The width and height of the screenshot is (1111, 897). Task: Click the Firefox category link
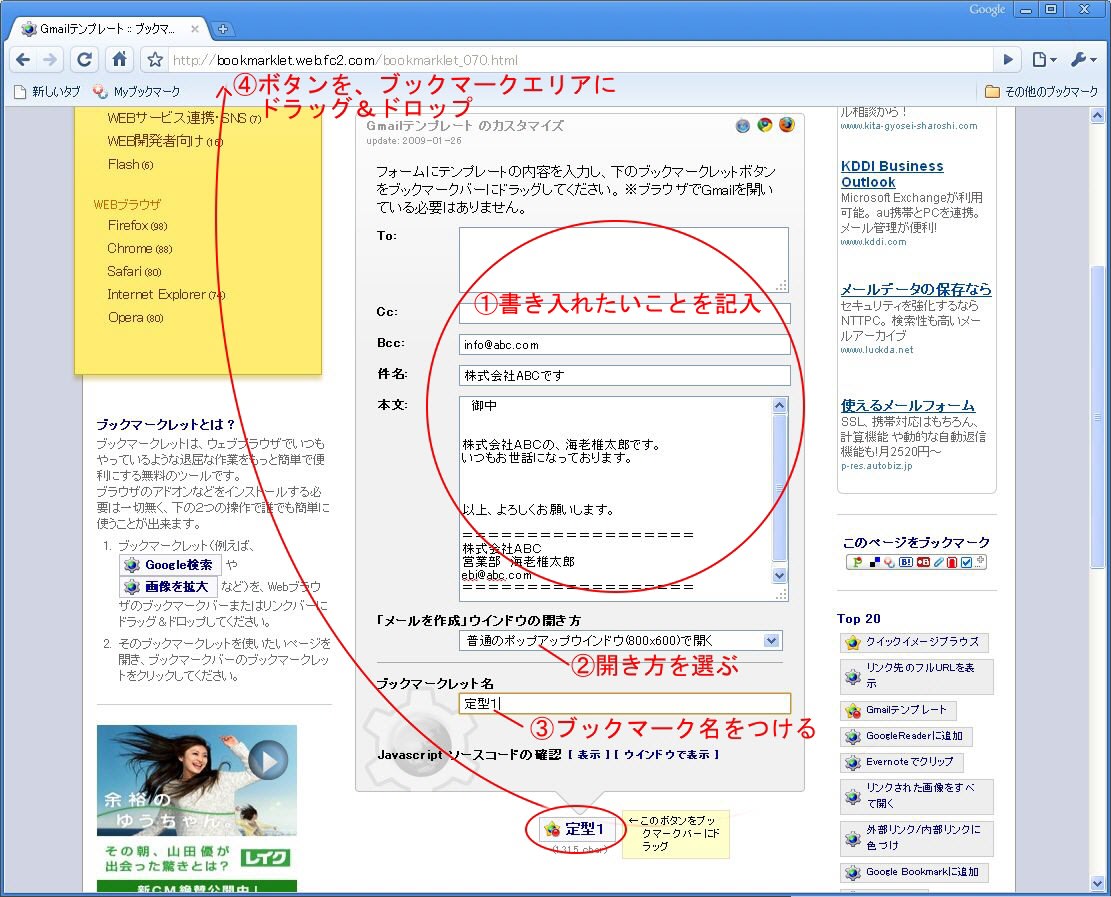tap(128, 226)
